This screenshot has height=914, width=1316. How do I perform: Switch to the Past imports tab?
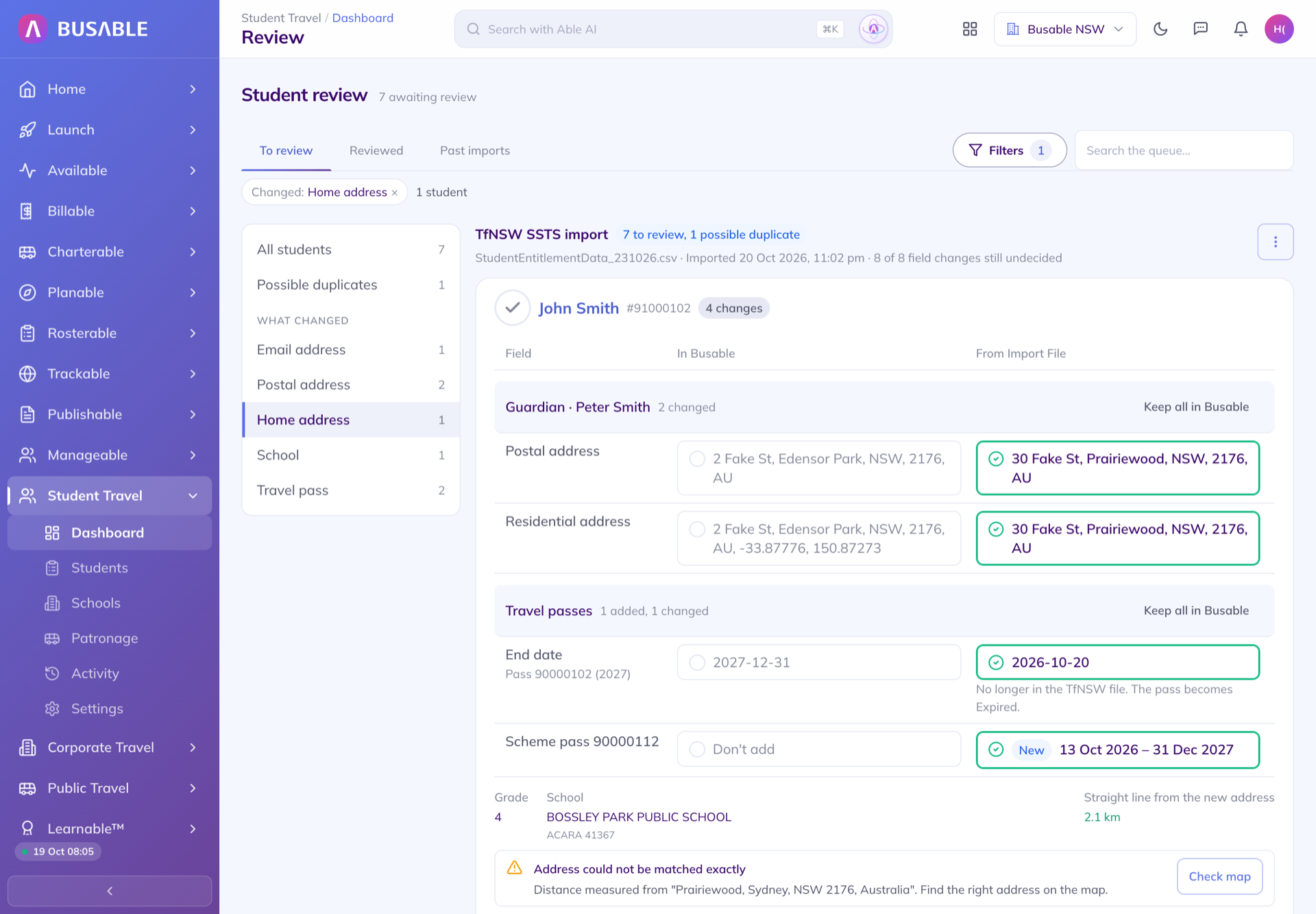coord(475,151)
